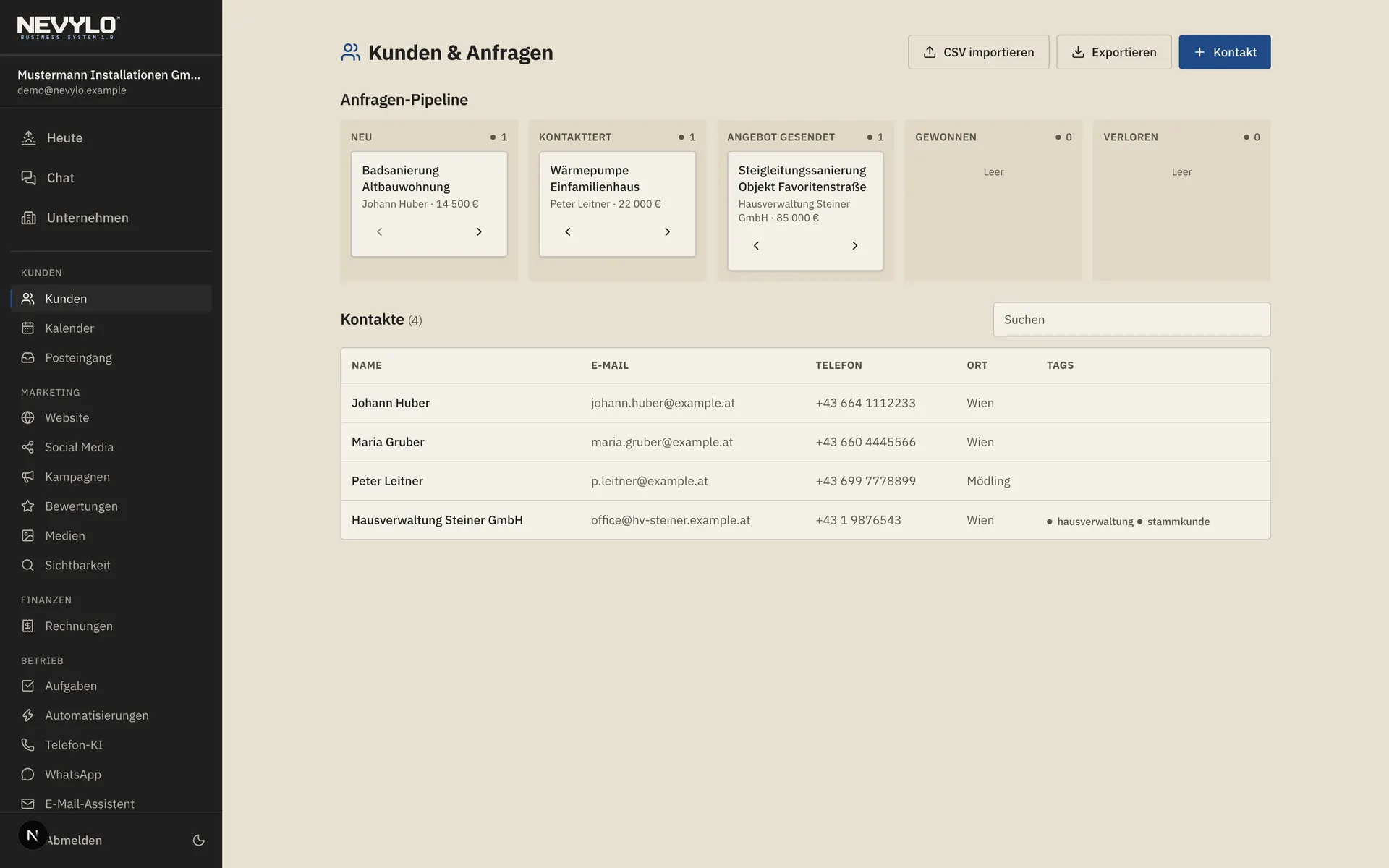Open Rechnungen invoice icon
This screenshot has width=1389, height=868.
click(x=28, y=626)
